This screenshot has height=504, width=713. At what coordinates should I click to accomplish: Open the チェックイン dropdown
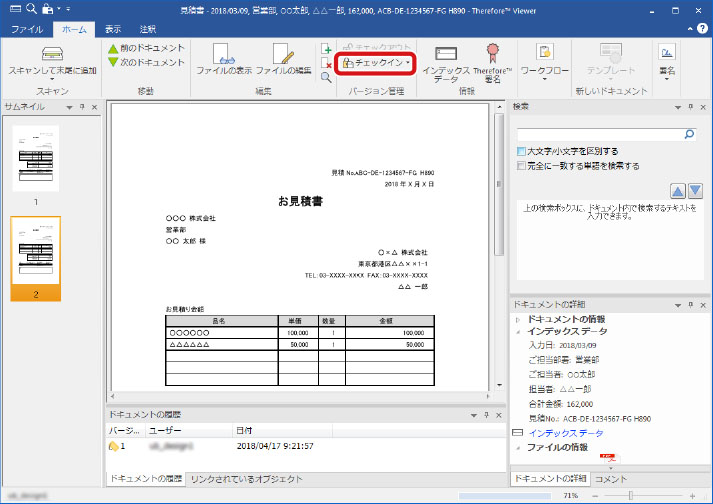376,63
